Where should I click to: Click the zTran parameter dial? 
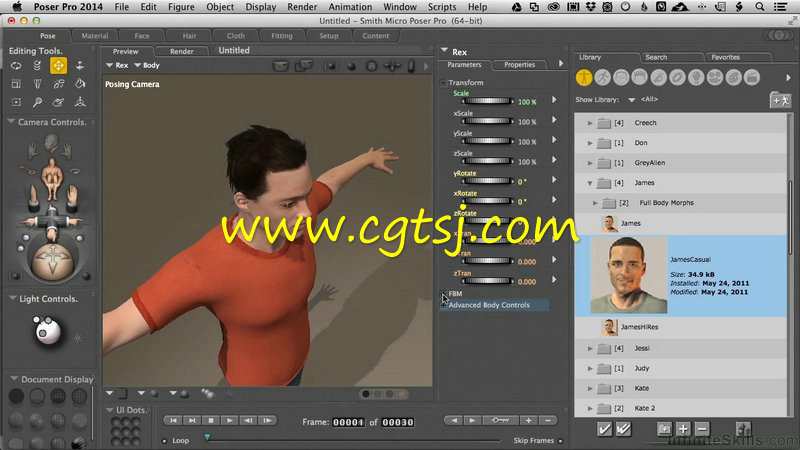488,281
